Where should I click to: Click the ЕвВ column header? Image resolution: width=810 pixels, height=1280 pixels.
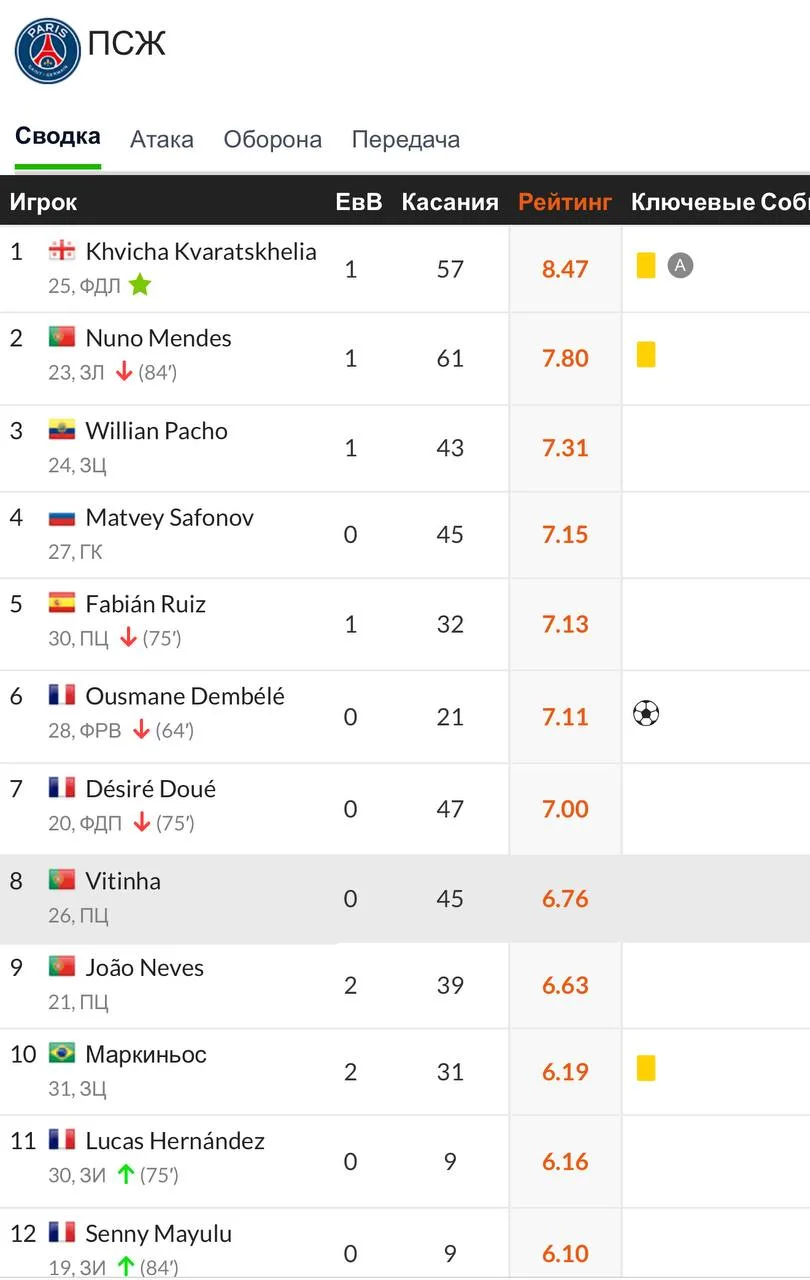pos(359,202)
